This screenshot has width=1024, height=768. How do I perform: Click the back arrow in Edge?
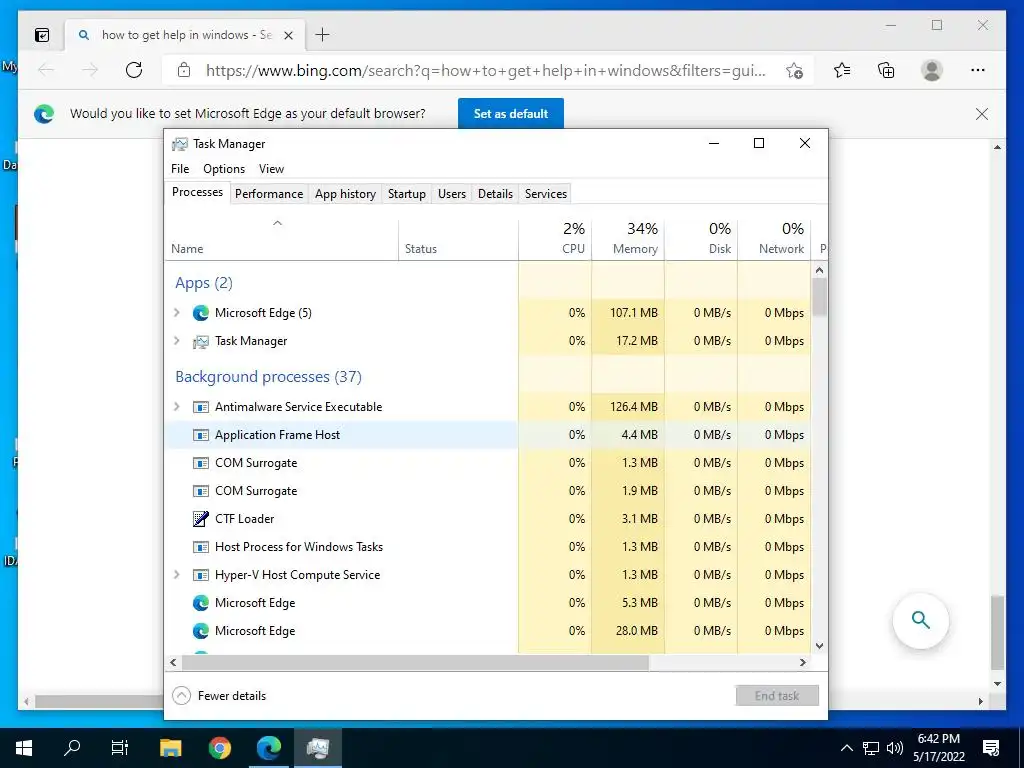coord(46,70)
